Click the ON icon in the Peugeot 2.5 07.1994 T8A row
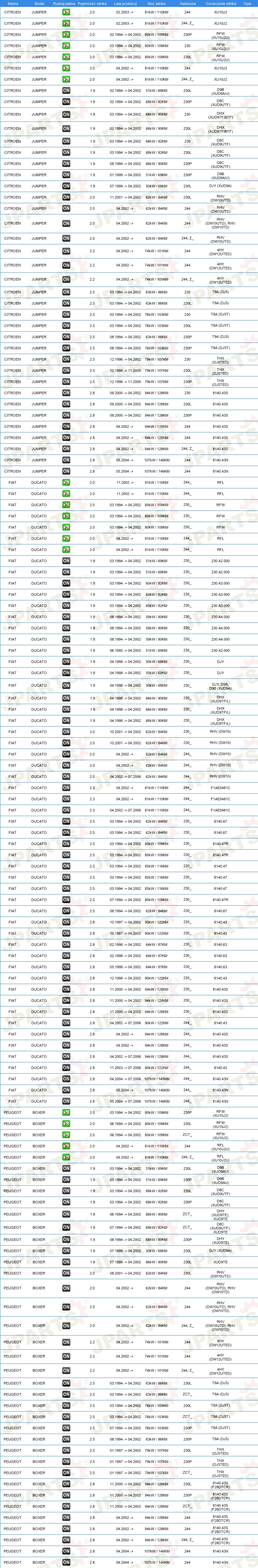The width and height of the screenshot is (258, 1568). 66,1428
